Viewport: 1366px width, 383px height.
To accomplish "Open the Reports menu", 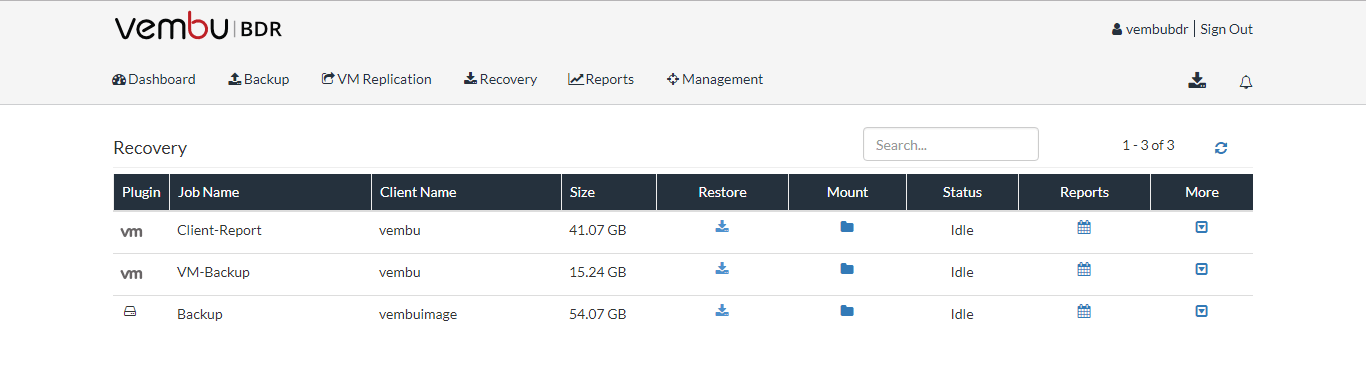I will 601,79.
